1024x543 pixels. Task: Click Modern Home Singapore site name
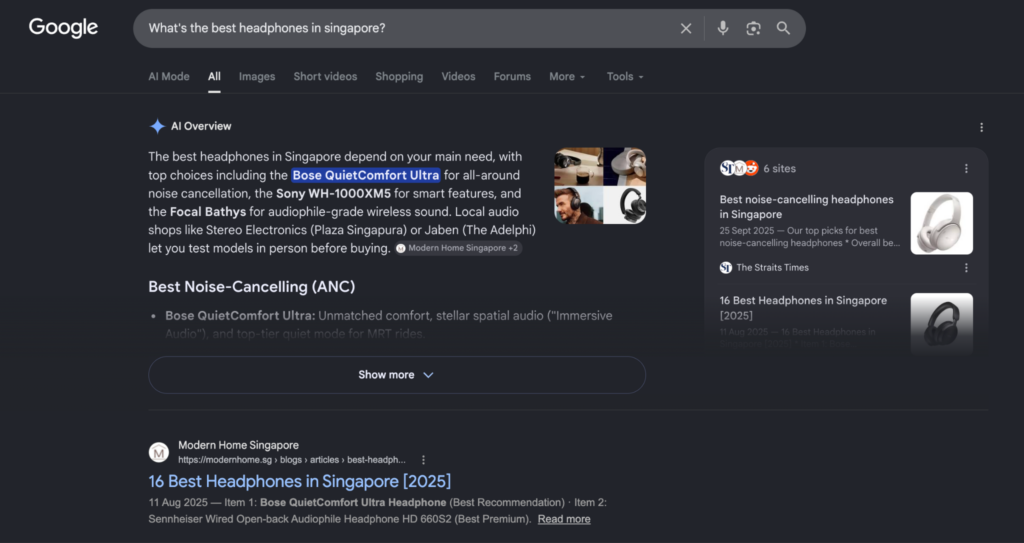(238, 445)
